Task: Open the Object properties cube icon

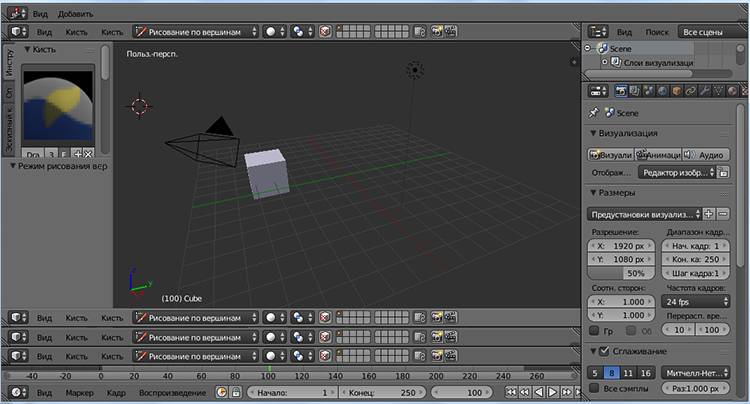Action: [676, 92]
